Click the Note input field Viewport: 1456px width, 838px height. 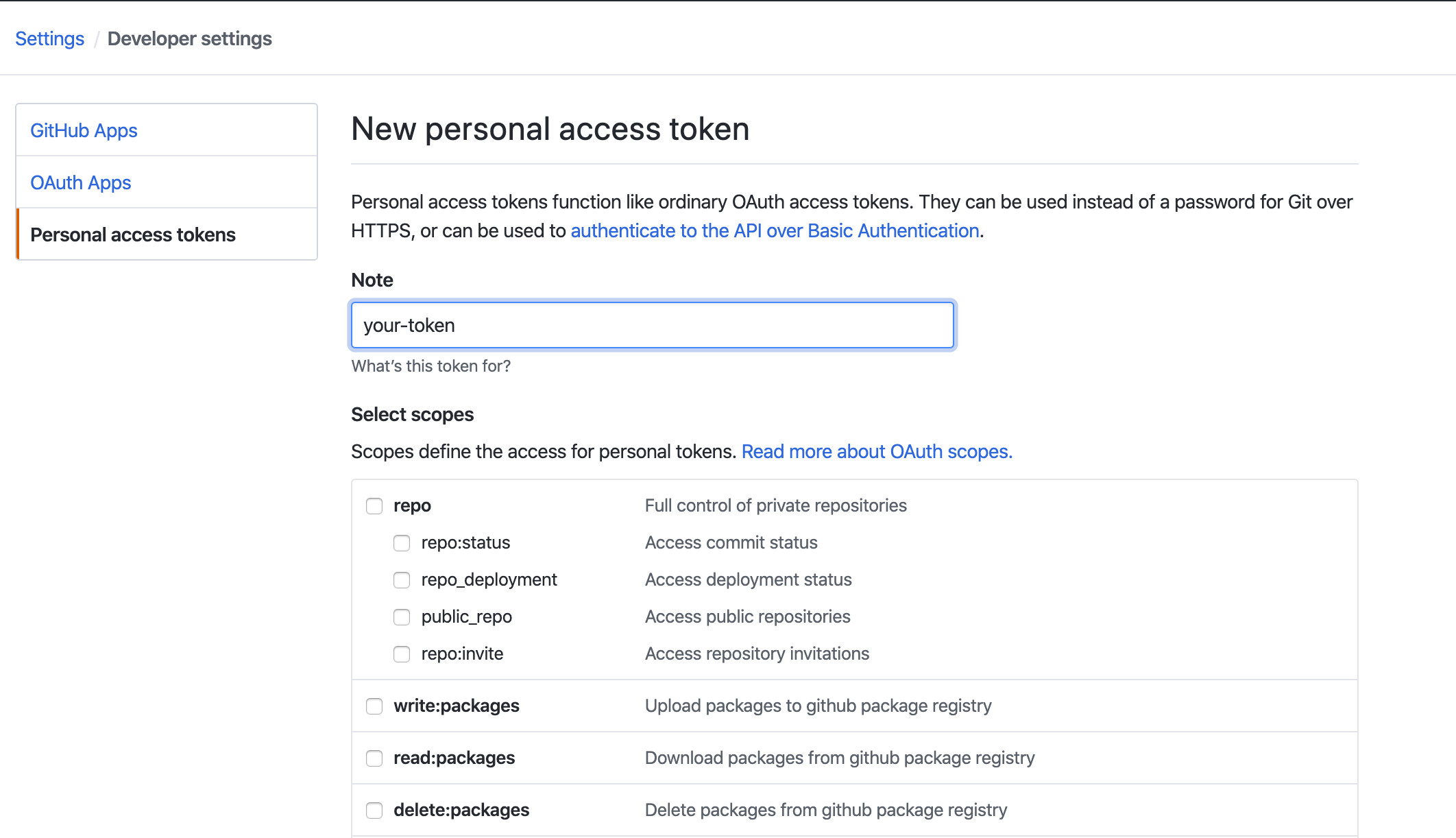(x=652, y=325)
